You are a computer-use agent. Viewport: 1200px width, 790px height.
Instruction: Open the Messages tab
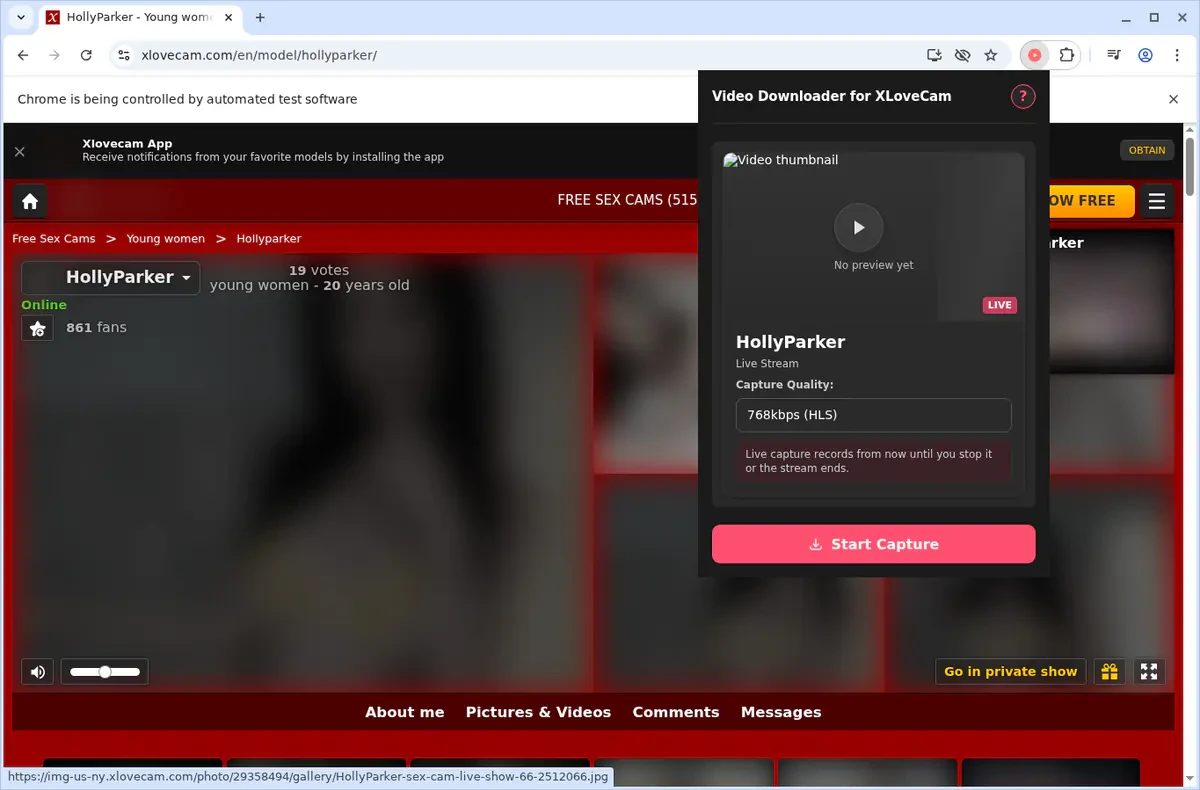pyautogui.click(x=781, y=712)
